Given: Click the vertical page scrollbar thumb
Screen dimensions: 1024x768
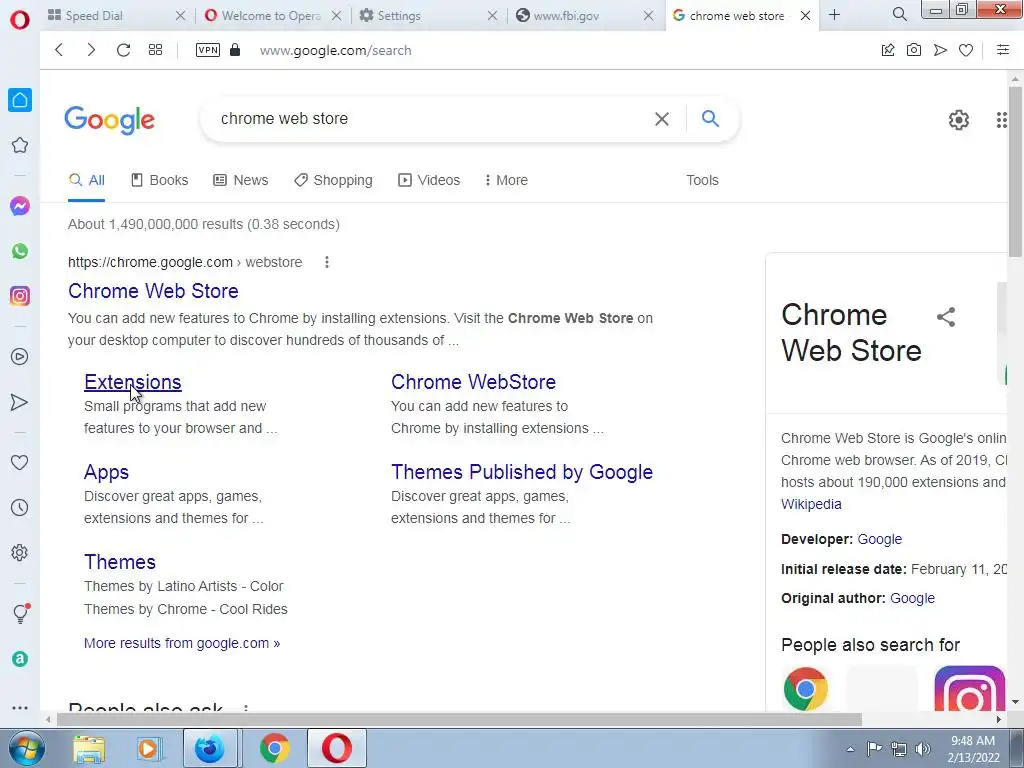Looking at the screenshot, I should (x=1015, y=170).
